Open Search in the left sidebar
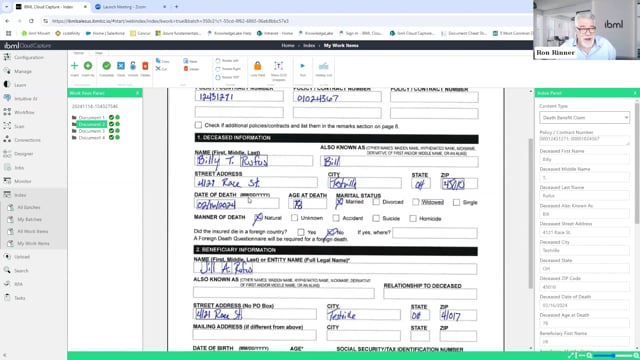This screenshot has height=360, width=640. coord(21,271)
